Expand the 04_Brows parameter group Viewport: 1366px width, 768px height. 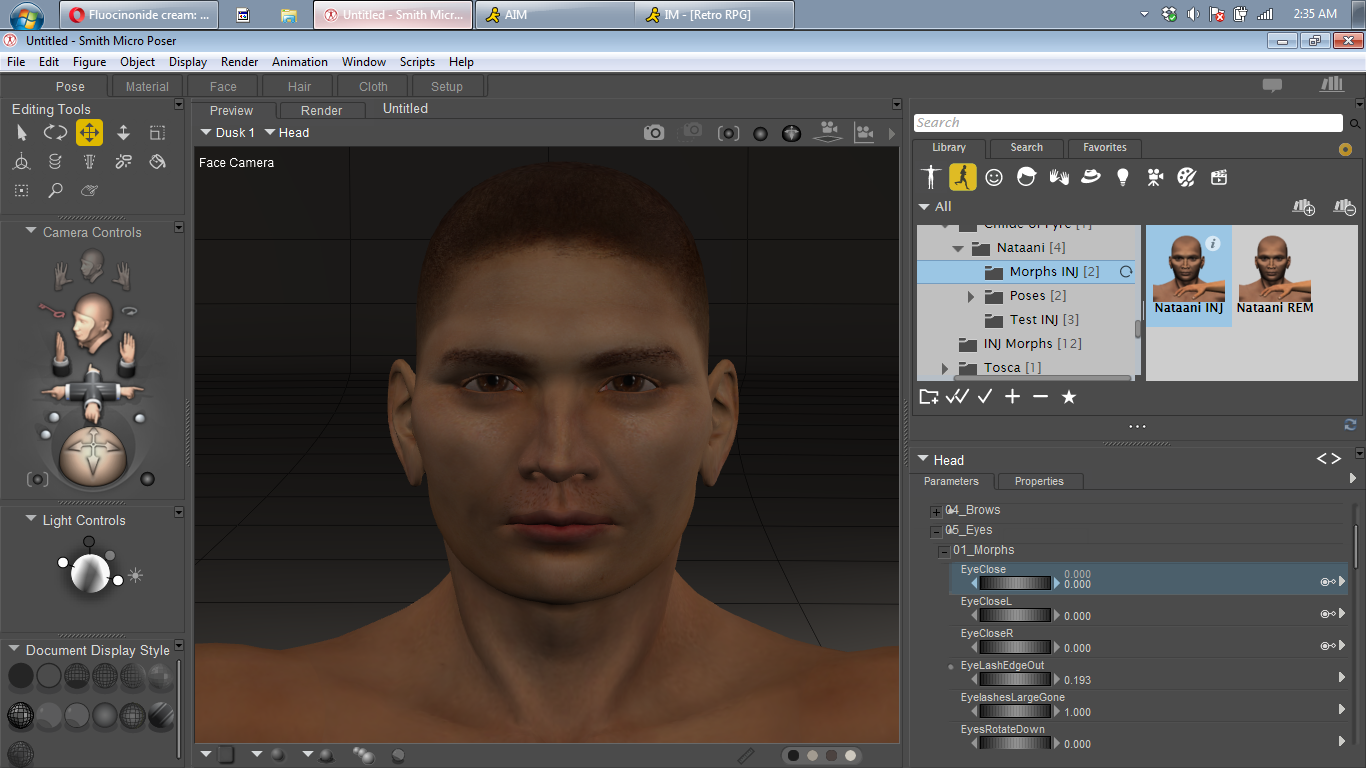click(936, 511)
